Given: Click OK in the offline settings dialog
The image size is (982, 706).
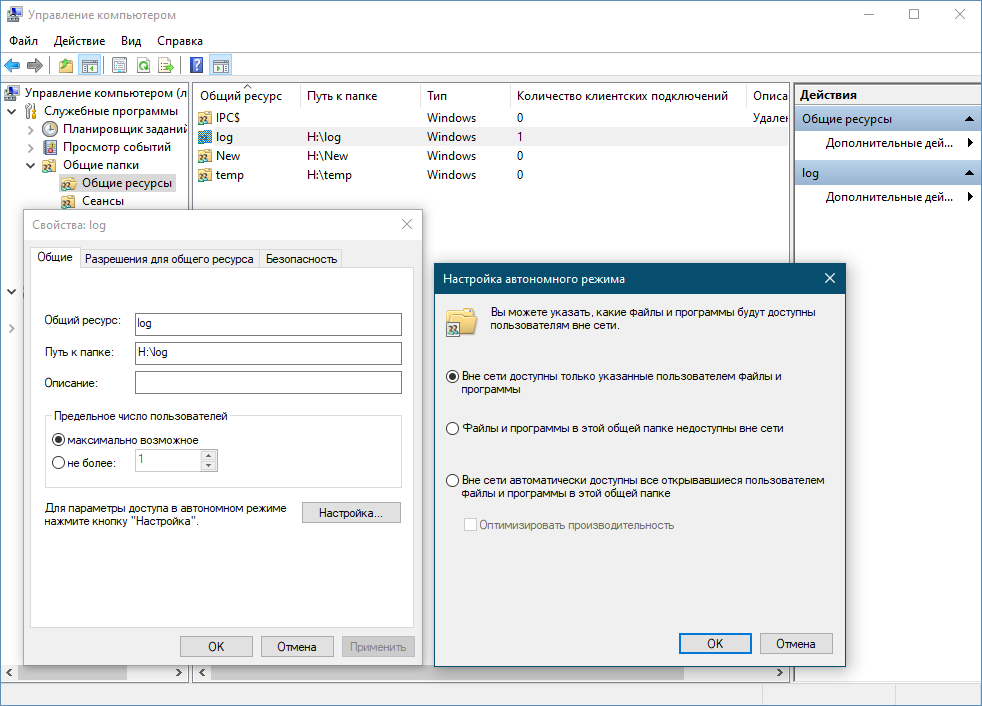Looking at the screenshot, I should [714, 644].
